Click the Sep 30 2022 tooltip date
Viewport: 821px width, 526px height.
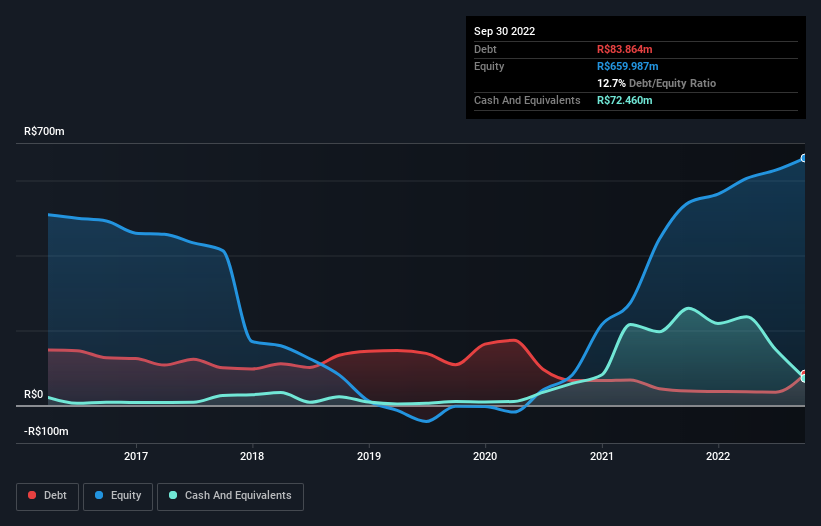coord(504,31)
